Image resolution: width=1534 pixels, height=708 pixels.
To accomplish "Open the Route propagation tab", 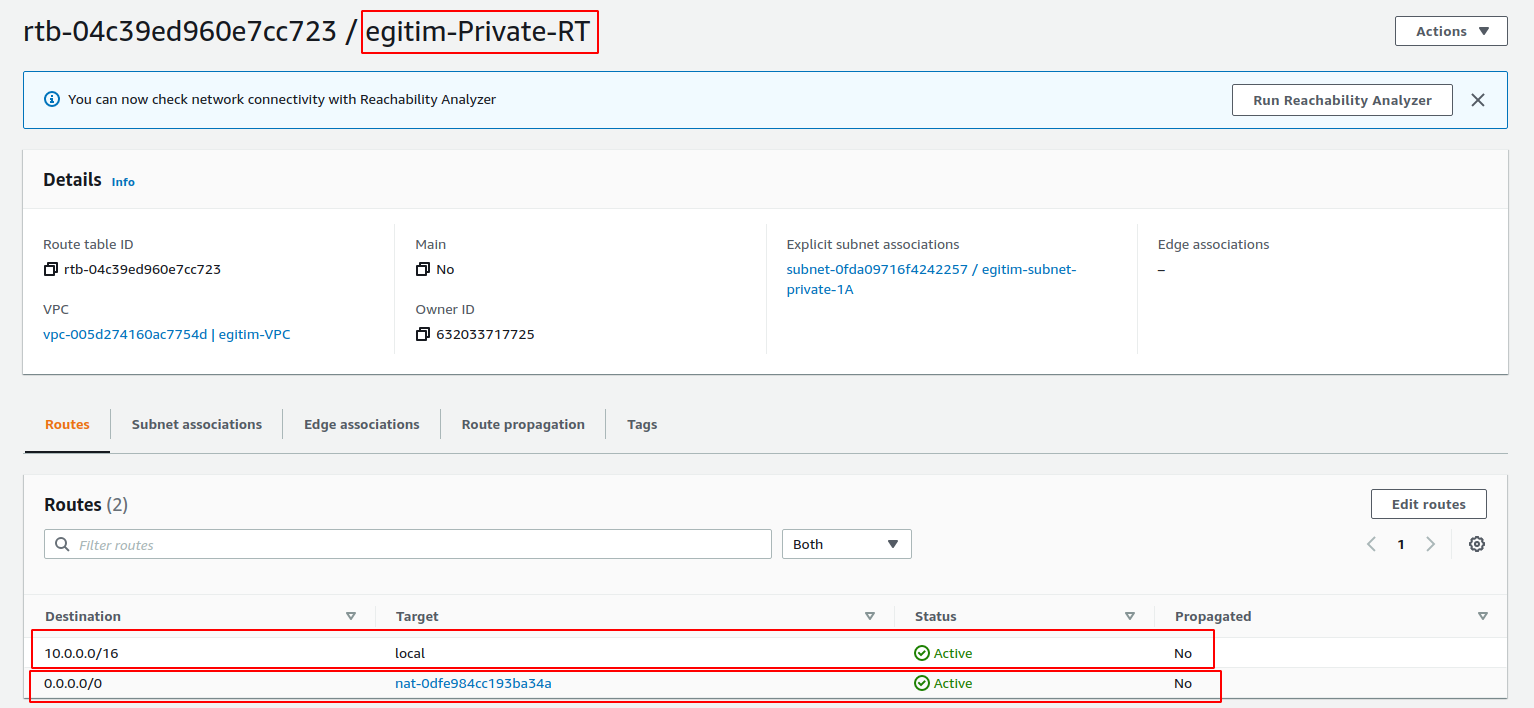I will [523, 424].
